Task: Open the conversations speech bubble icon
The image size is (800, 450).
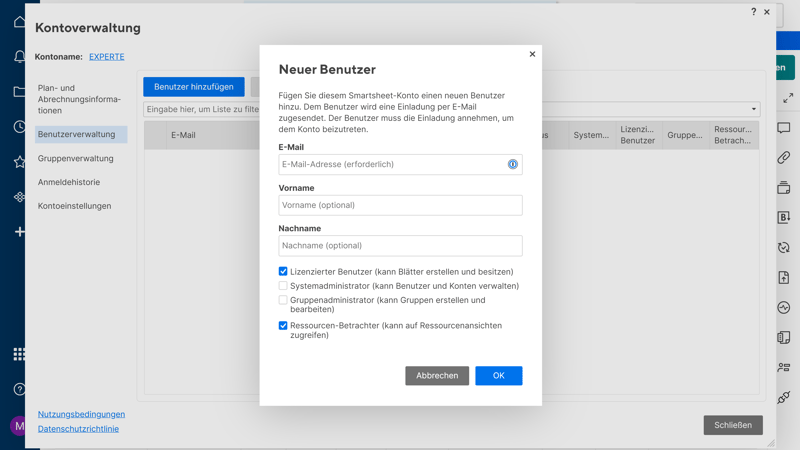Action: tap(784, 128)
